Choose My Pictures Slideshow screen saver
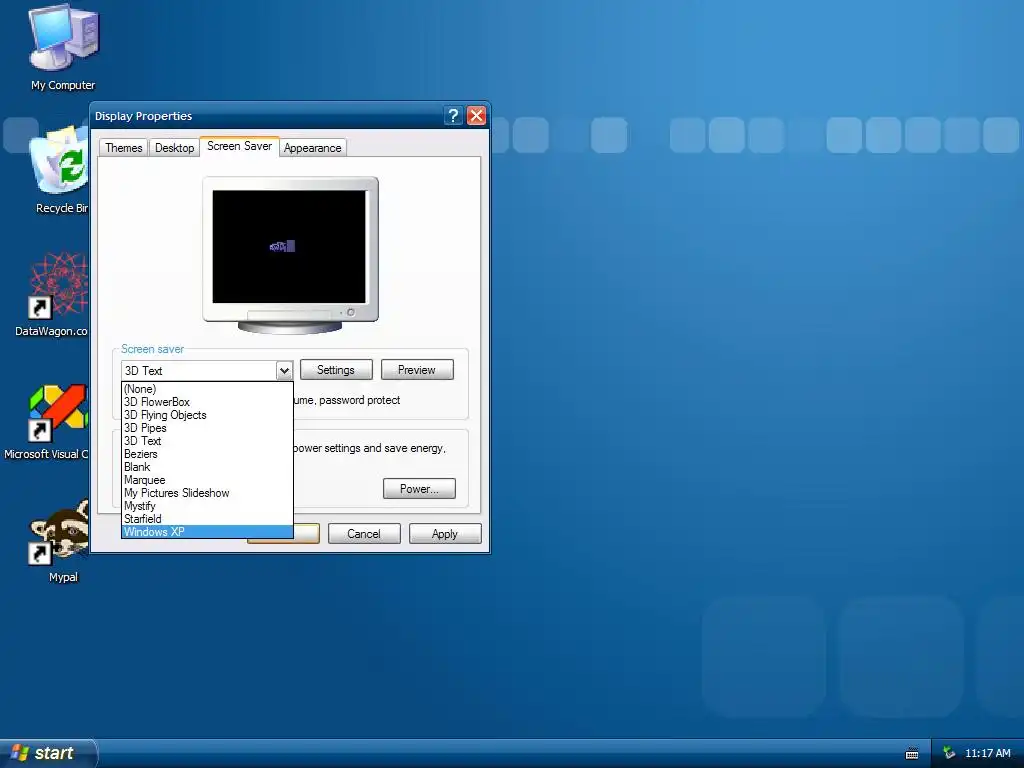The height and width of the screenshot is (768, 1024). (207, 493)
